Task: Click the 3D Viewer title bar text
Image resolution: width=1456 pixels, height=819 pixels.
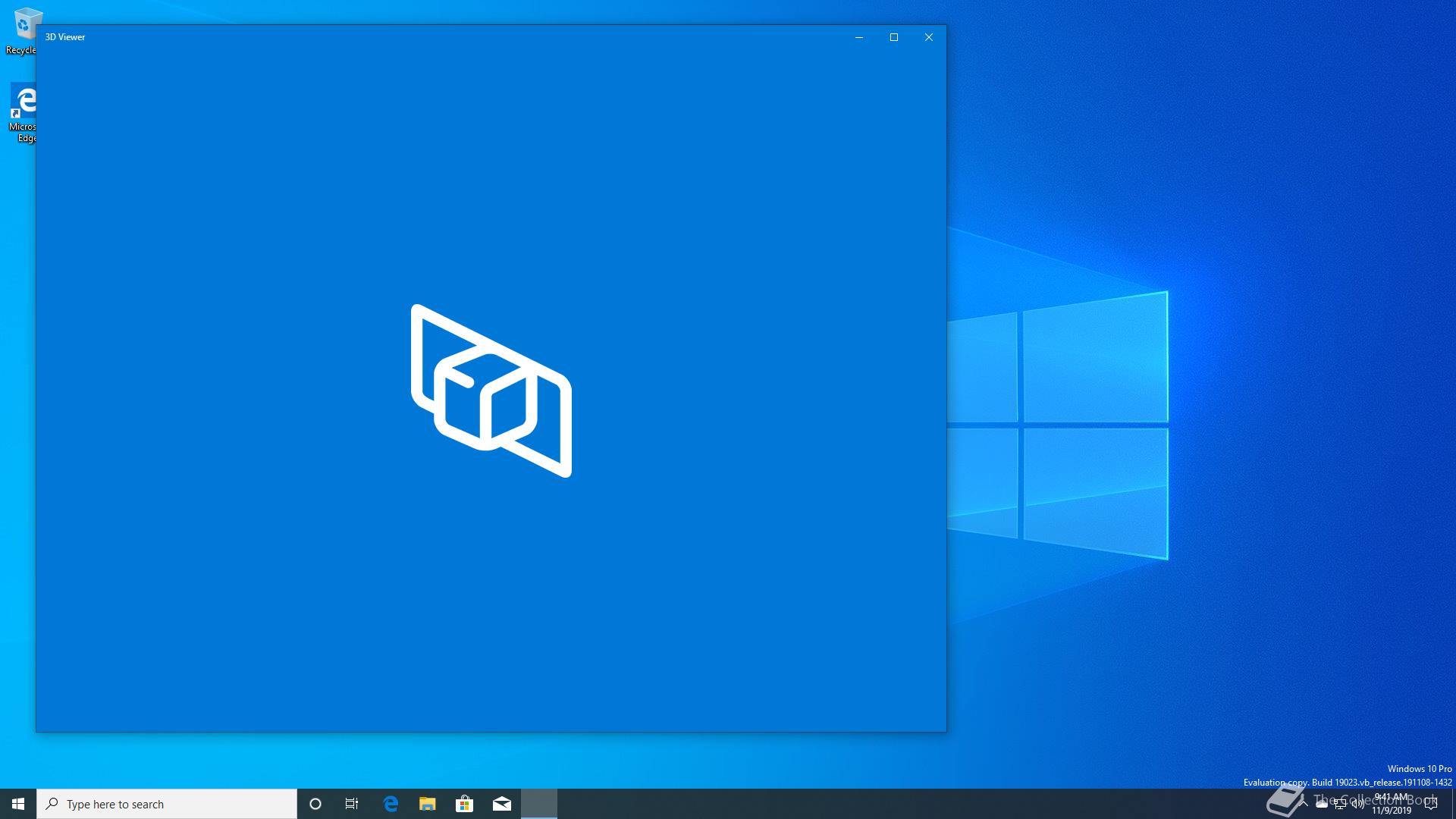Action: click(65, 37)
